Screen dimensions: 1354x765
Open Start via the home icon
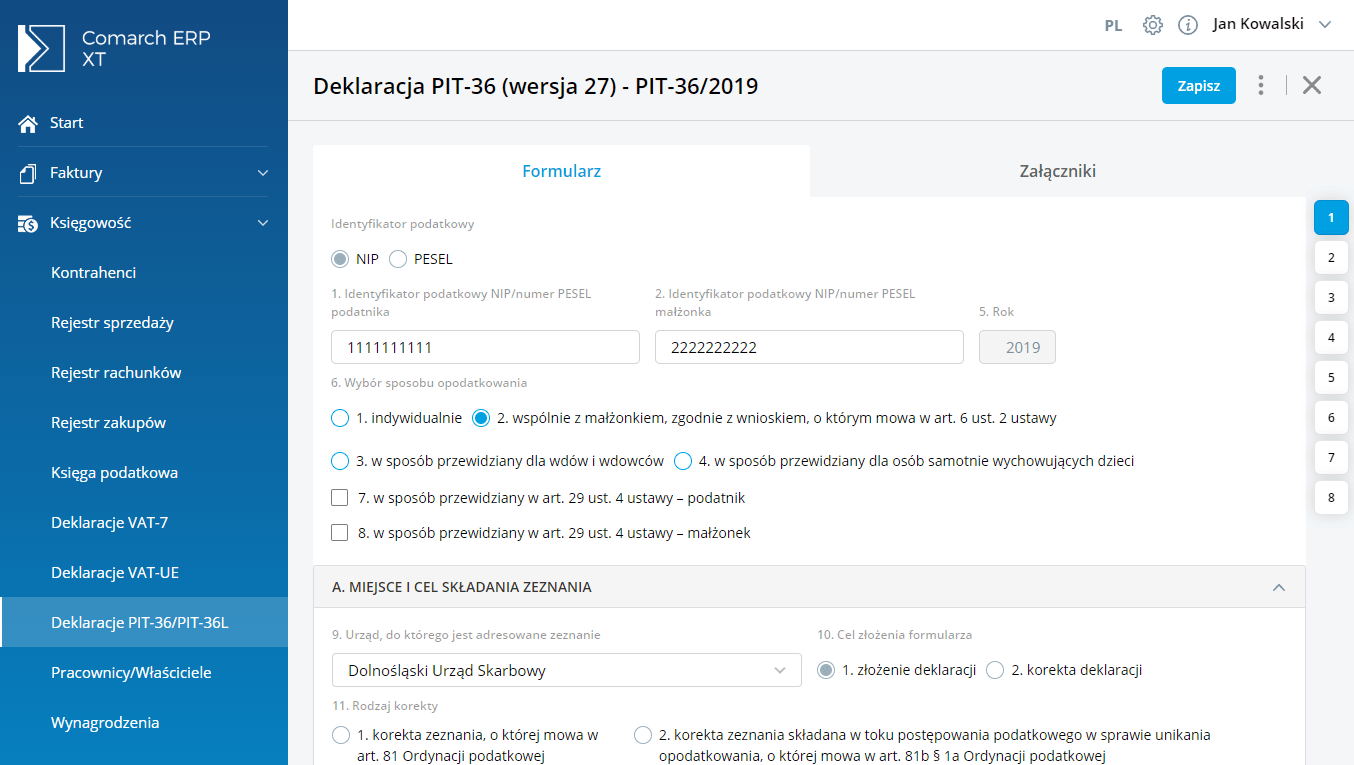[28, 123]
